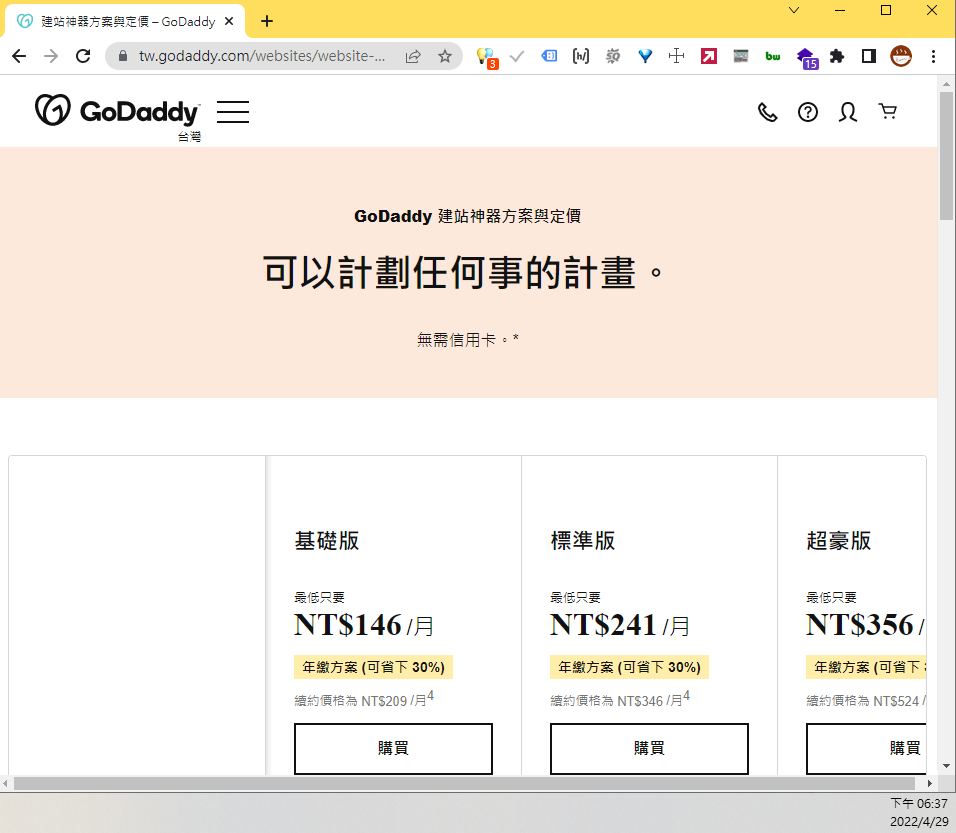The image size is (956, 833).
Task: Buy the 超豪版 plan
Action: point(866,749)
